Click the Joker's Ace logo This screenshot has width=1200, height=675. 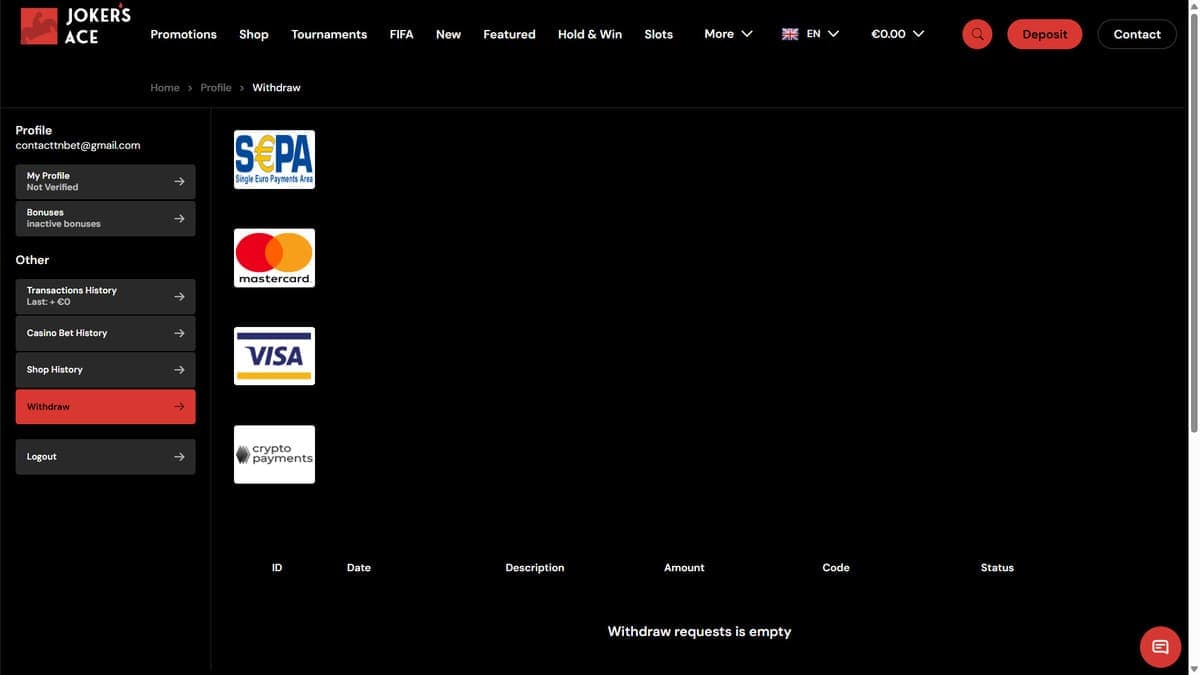pos(76,25)
